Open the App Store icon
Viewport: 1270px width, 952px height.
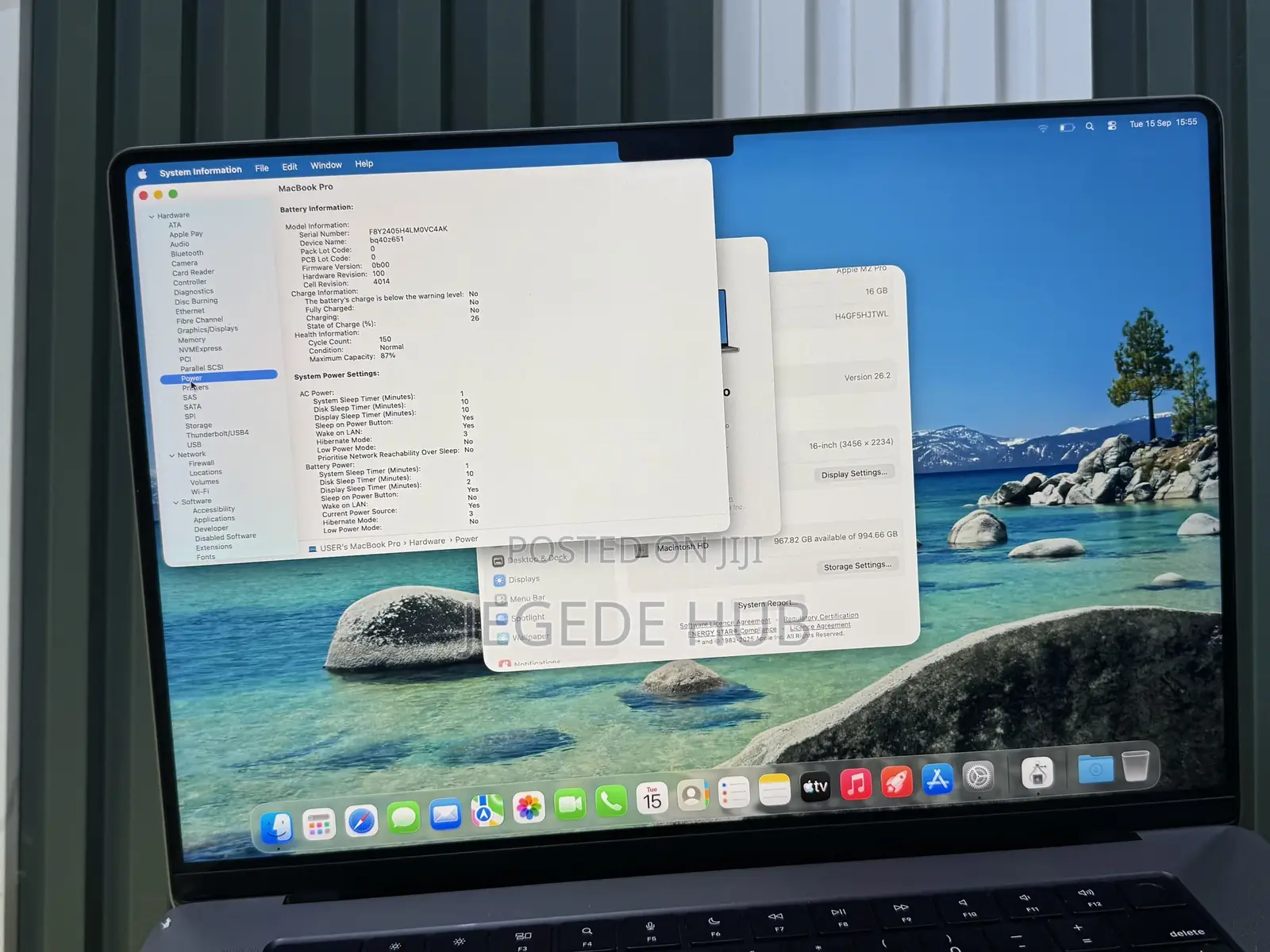click(937, 779)
